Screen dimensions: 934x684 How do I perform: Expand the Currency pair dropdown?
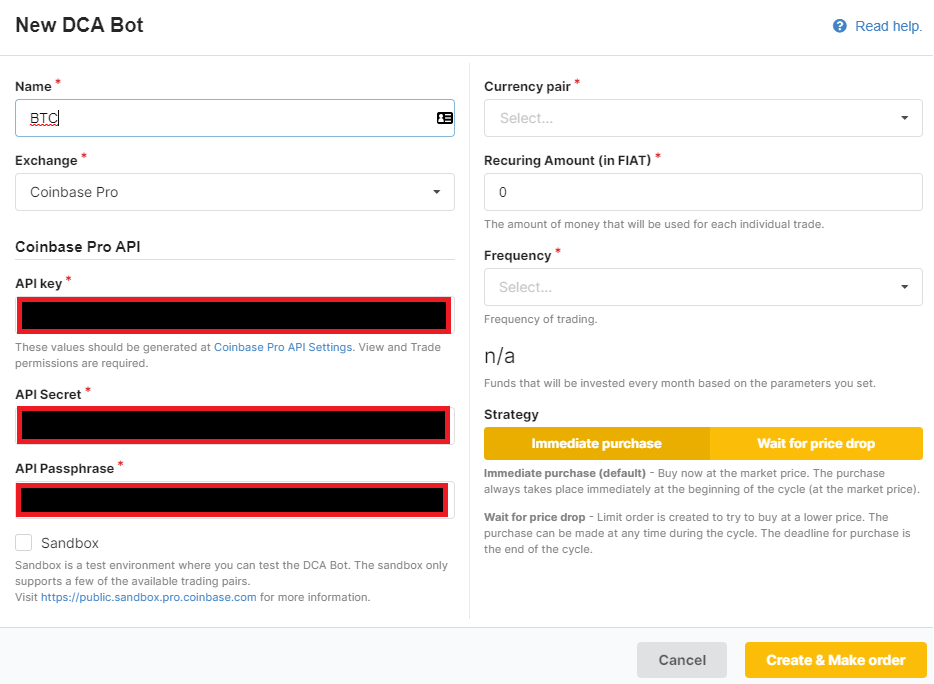(703, 118)
